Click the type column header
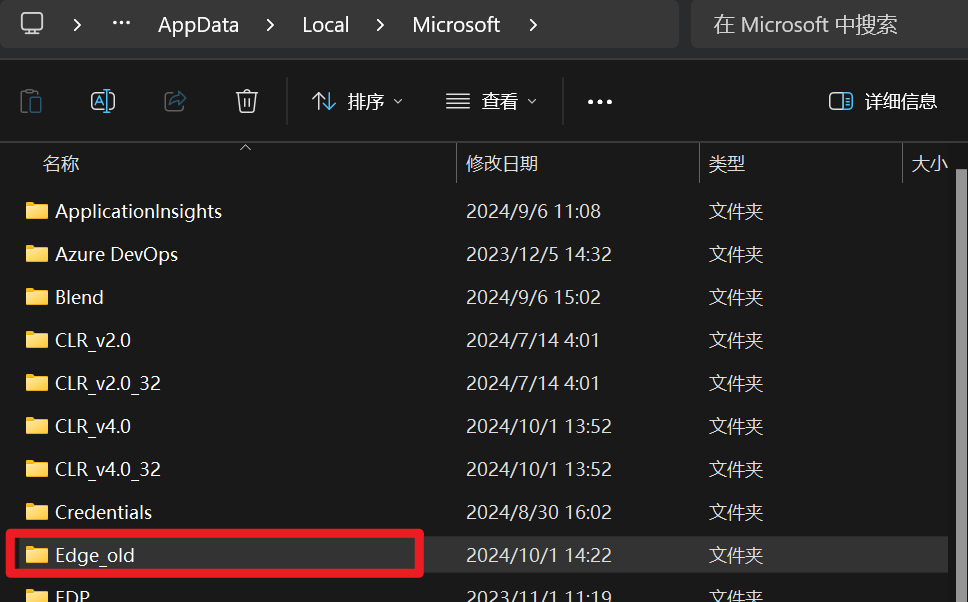 [727, 164]
